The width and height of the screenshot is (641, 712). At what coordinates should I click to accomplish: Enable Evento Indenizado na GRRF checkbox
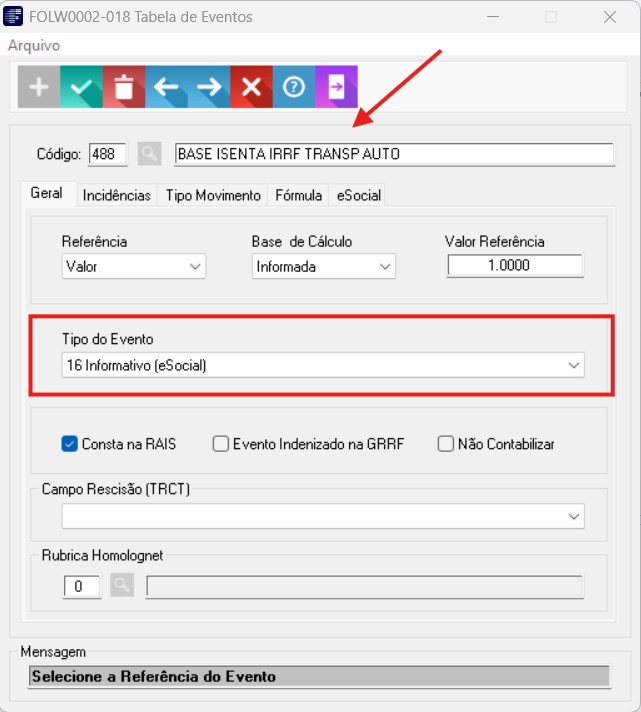(221, 444)
